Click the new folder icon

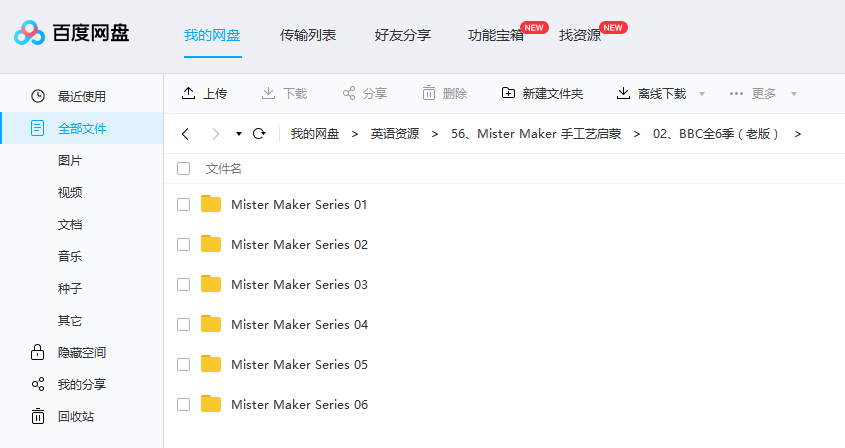click(508, 93)
